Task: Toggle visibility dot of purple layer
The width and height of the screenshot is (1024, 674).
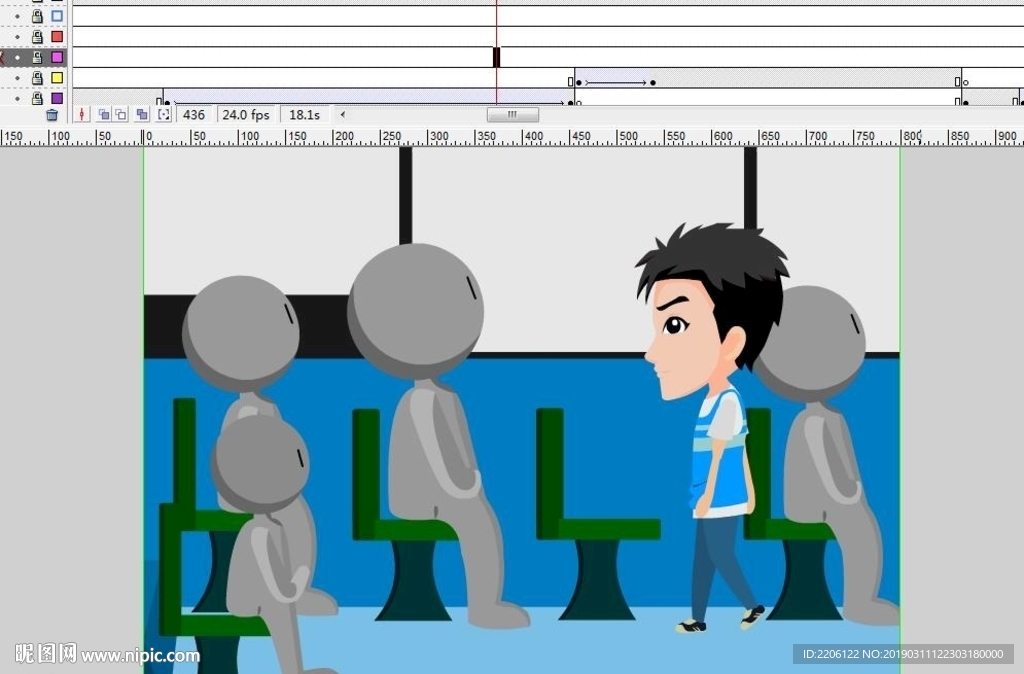Action: pos(18,99)
